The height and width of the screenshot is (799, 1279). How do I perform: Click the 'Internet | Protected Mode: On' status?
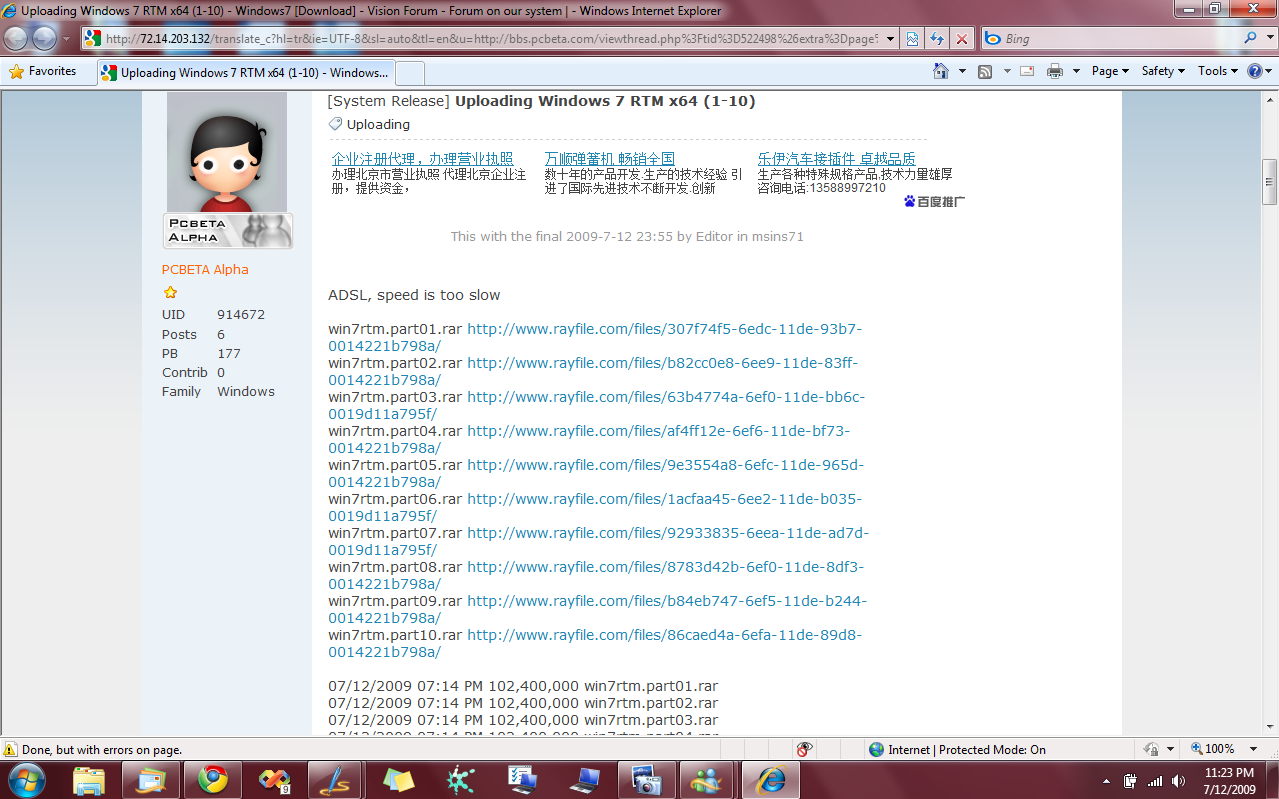957,749
